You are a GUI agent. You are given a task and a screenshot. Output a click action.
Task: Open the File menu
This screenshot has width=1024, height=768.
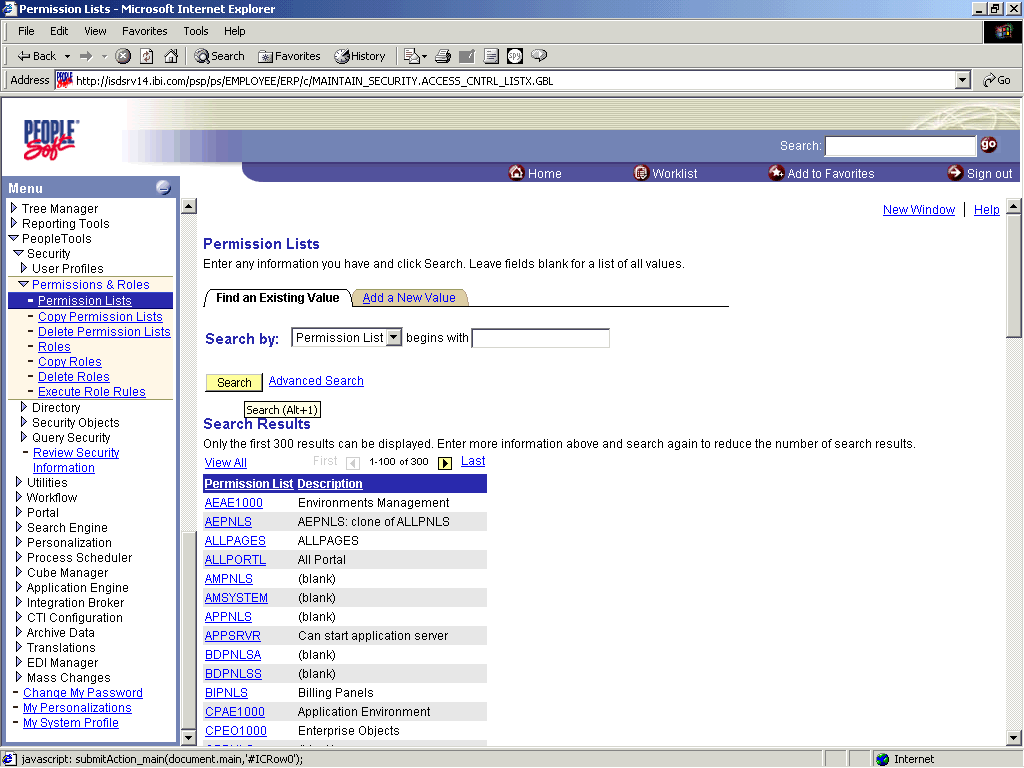pos(26,31)
